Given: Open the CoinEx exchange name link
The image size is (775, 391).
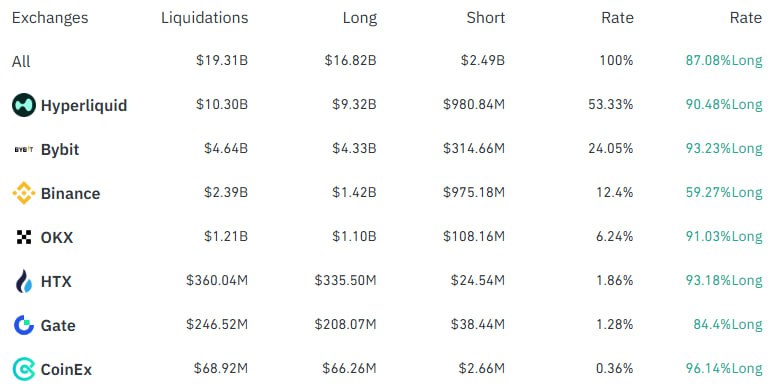Looking at the screenshot, I should (x=66, y=369).
